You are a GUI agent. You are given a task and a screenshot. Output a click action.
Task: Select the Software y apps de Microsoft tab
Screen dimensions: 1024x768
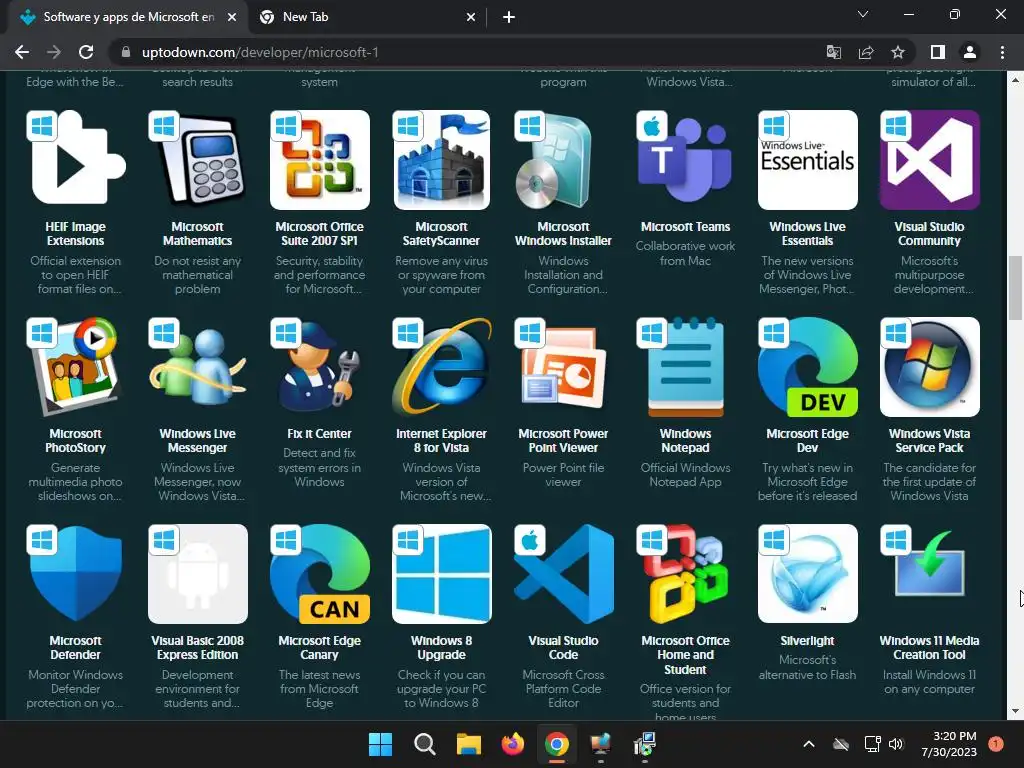(x=129, y=17)
